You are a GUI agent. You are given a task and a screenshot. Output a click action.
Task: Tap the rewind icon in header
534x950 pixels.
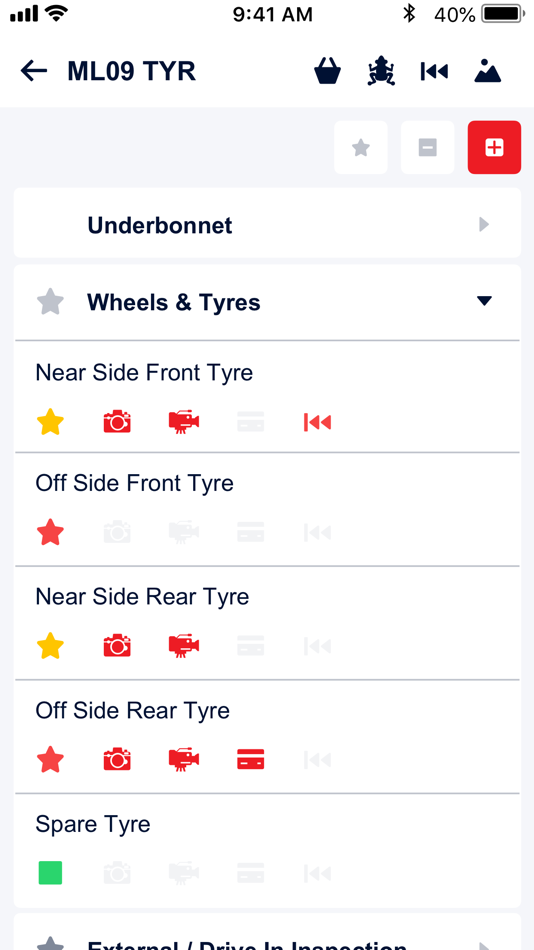pyautogui.click(x=434, y=71)
